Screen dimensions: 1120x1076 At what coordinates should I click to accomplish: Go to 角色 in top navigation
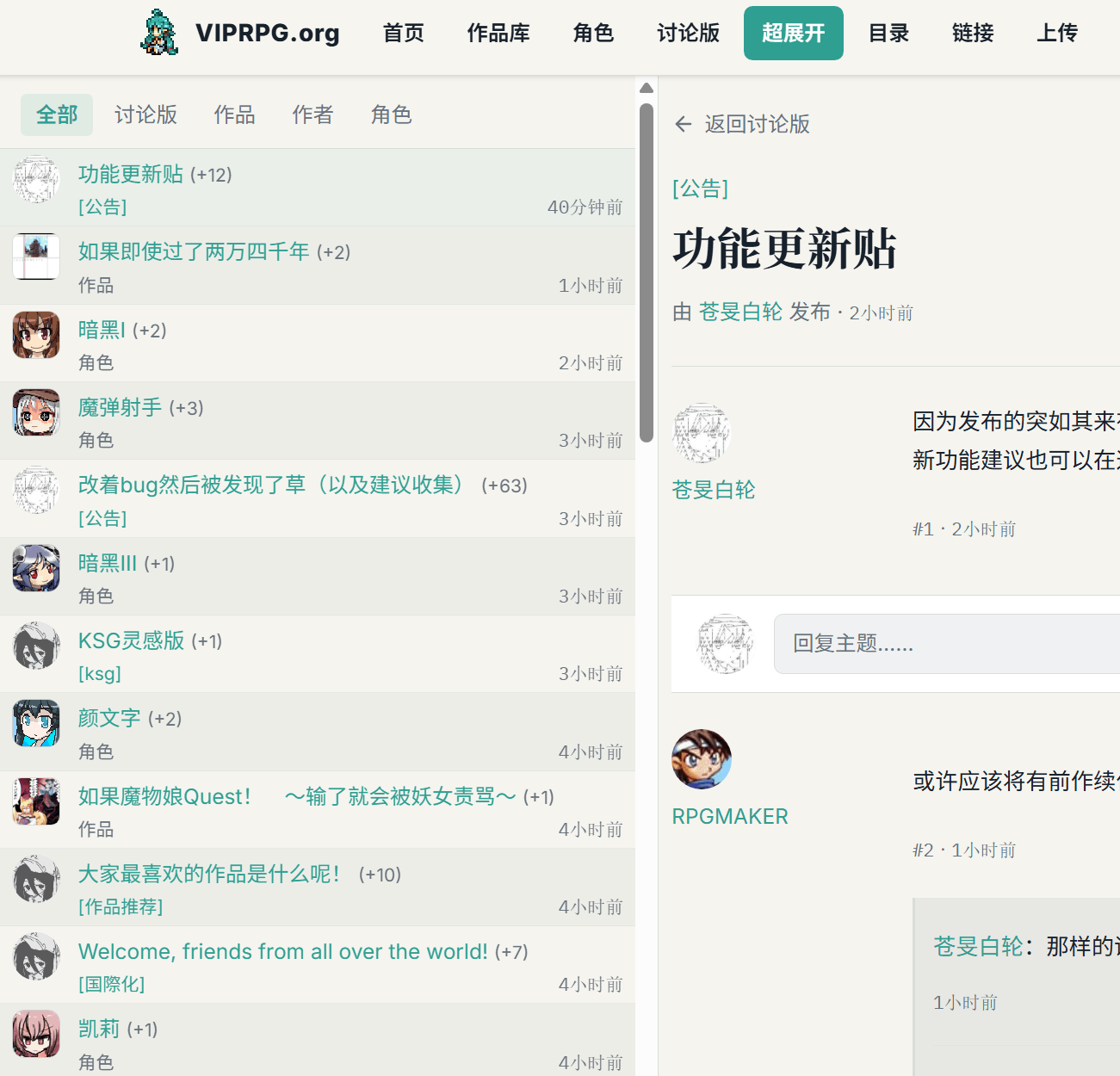pos(593,33)
